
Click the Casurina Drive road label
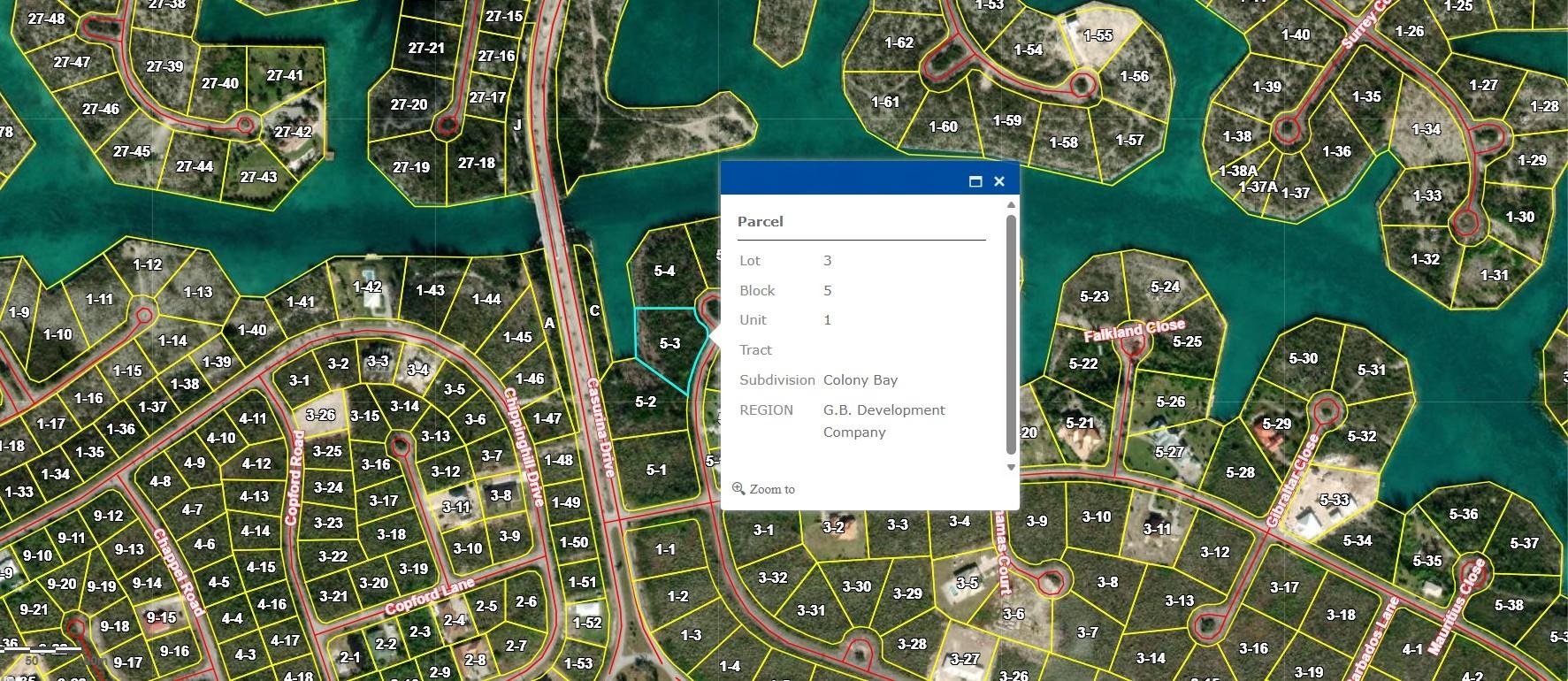pyautogui.click(x=601, y=427)
